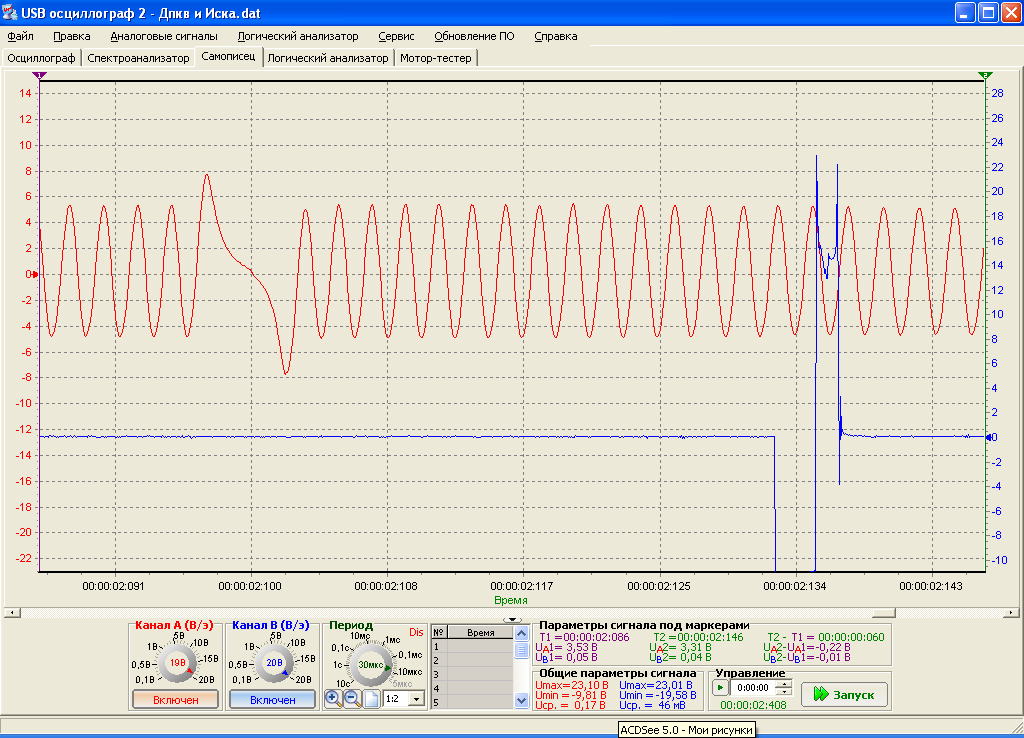Click the zoom out magnifier icon
1024x738 pixels.
[353, 699]
